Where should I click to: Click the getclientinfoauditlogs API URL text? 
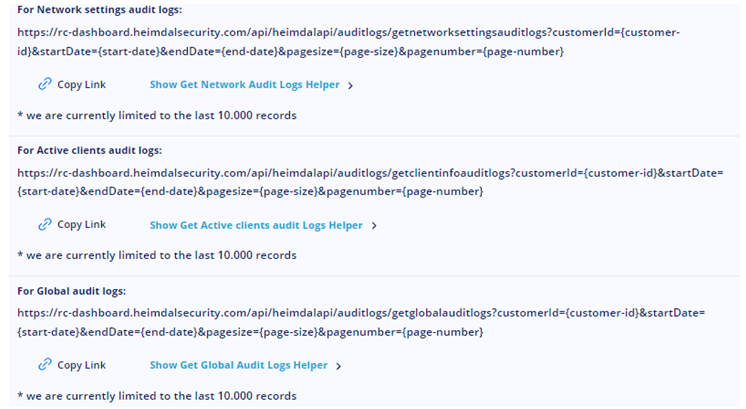coord(370,182)
